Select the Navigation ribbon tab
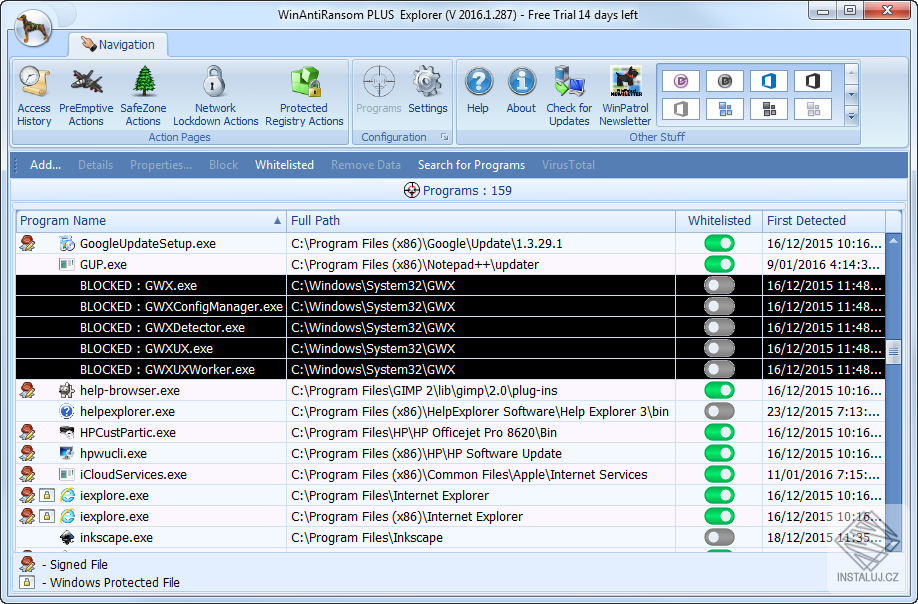Viewport: 918px width, 604px height. (x=118, y=45)
